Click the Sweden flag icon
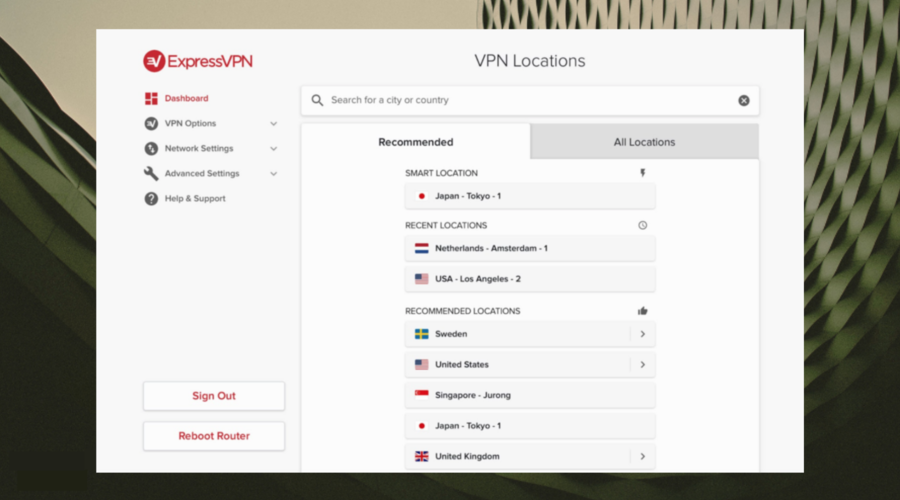900x500 pixels. tap(421, 334)
